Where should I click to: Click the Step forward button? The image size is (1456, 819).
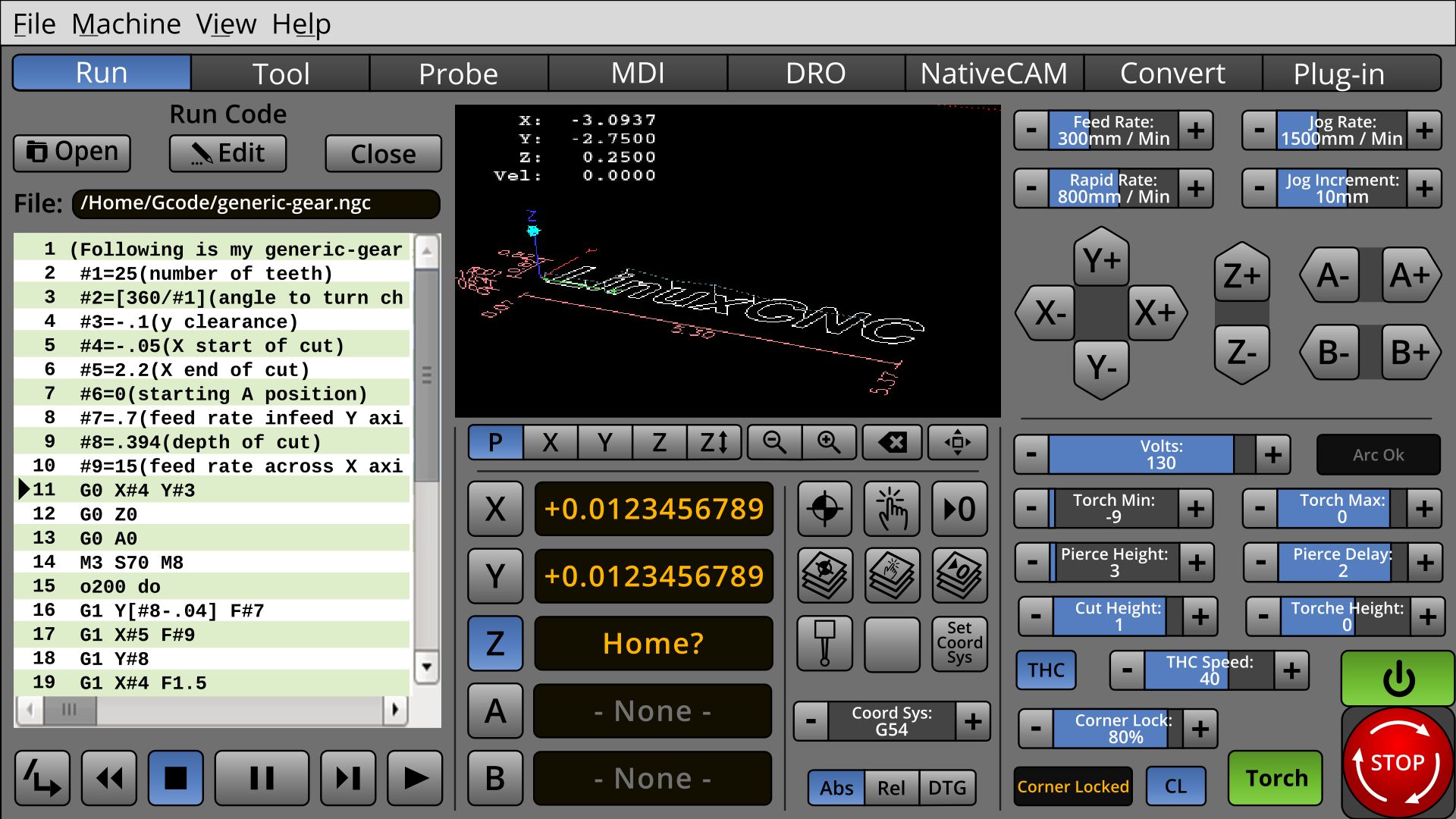pyautogui.click(x=348, y=777)
